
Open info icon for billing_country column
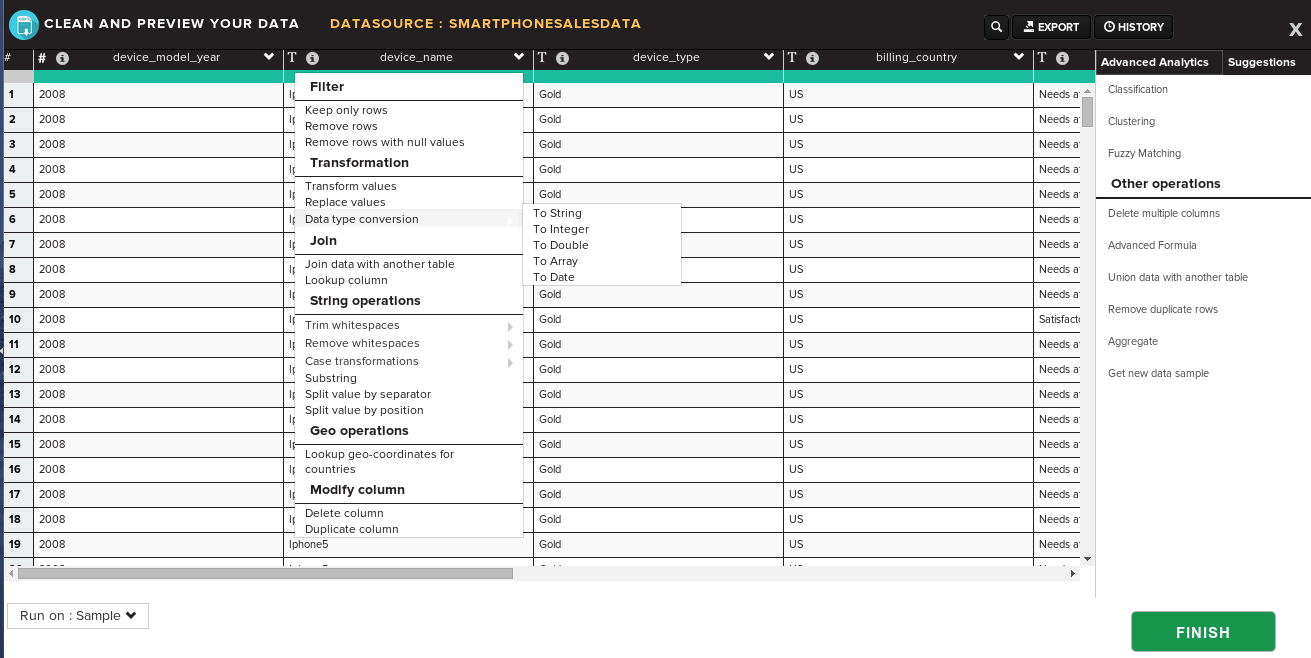pos(812,58)
